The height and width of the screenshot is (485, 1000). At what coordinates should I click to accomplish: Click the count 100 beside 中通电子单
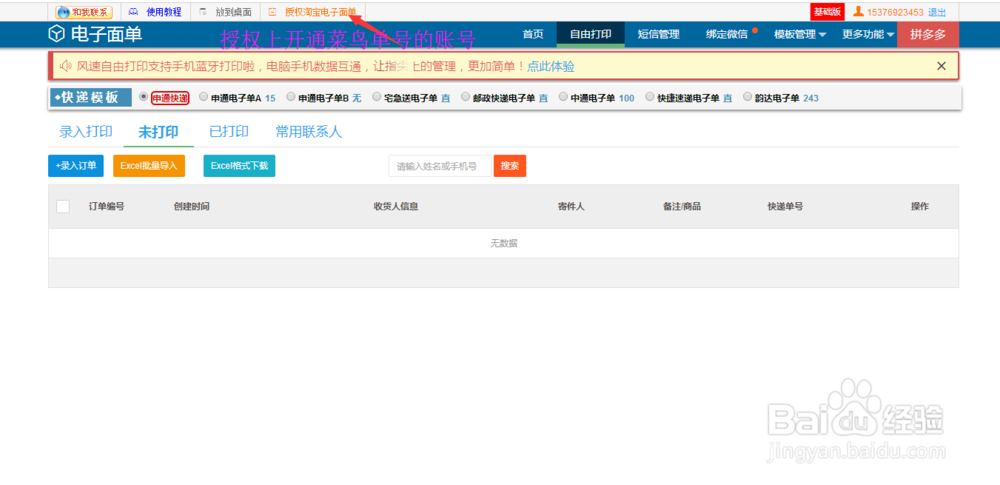[626, 98]
